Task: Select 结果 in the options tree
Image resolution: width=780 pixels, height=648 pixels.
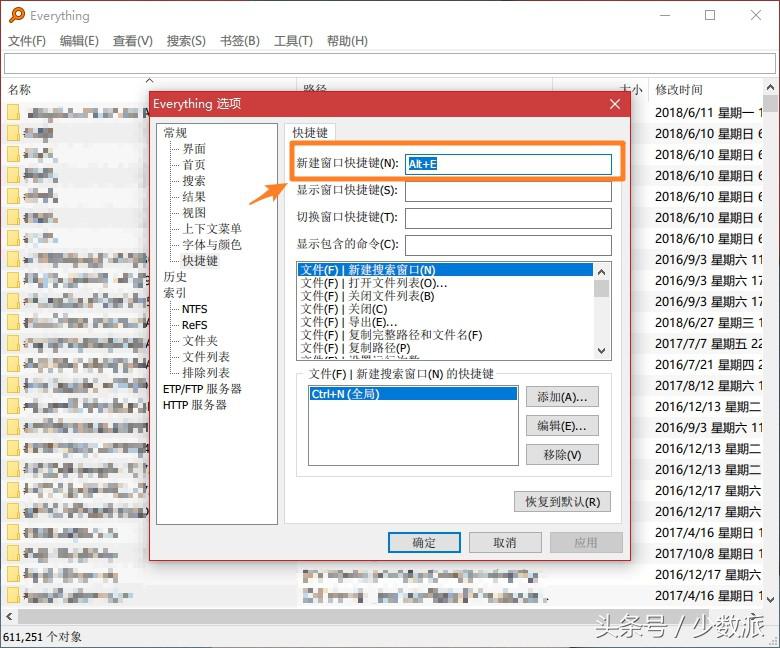Action: coord(194,196)
